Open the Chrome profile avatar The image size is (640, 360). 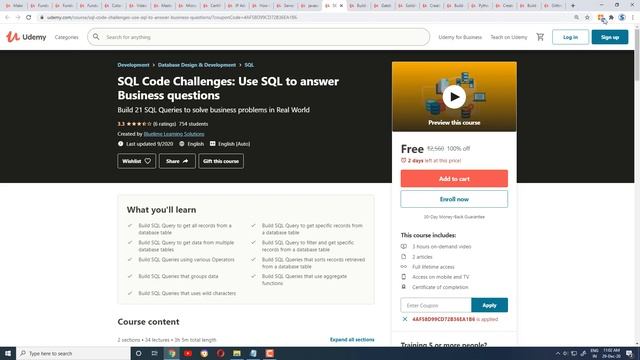tap(622, 18)
